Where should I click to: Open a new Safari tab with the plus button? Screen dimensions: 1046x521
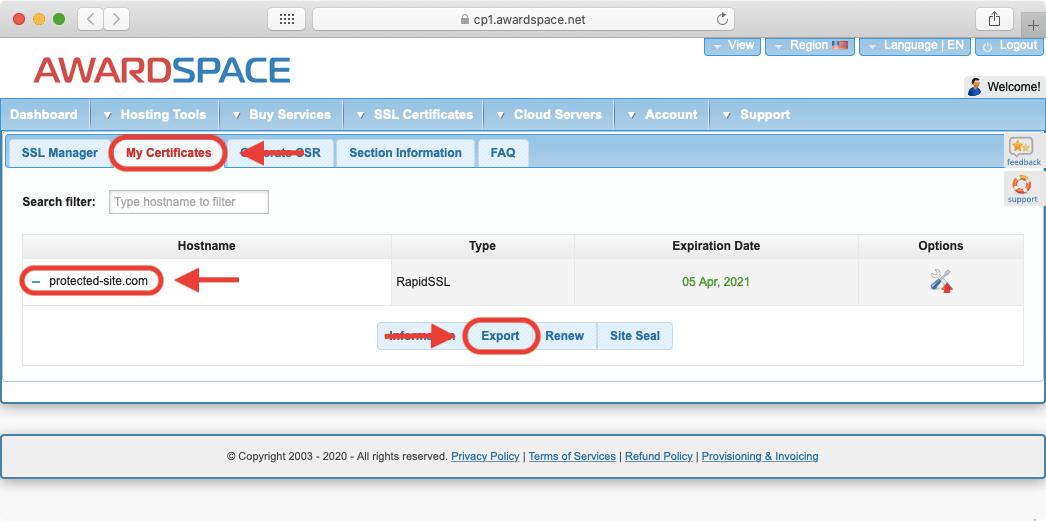point(1033,26)
